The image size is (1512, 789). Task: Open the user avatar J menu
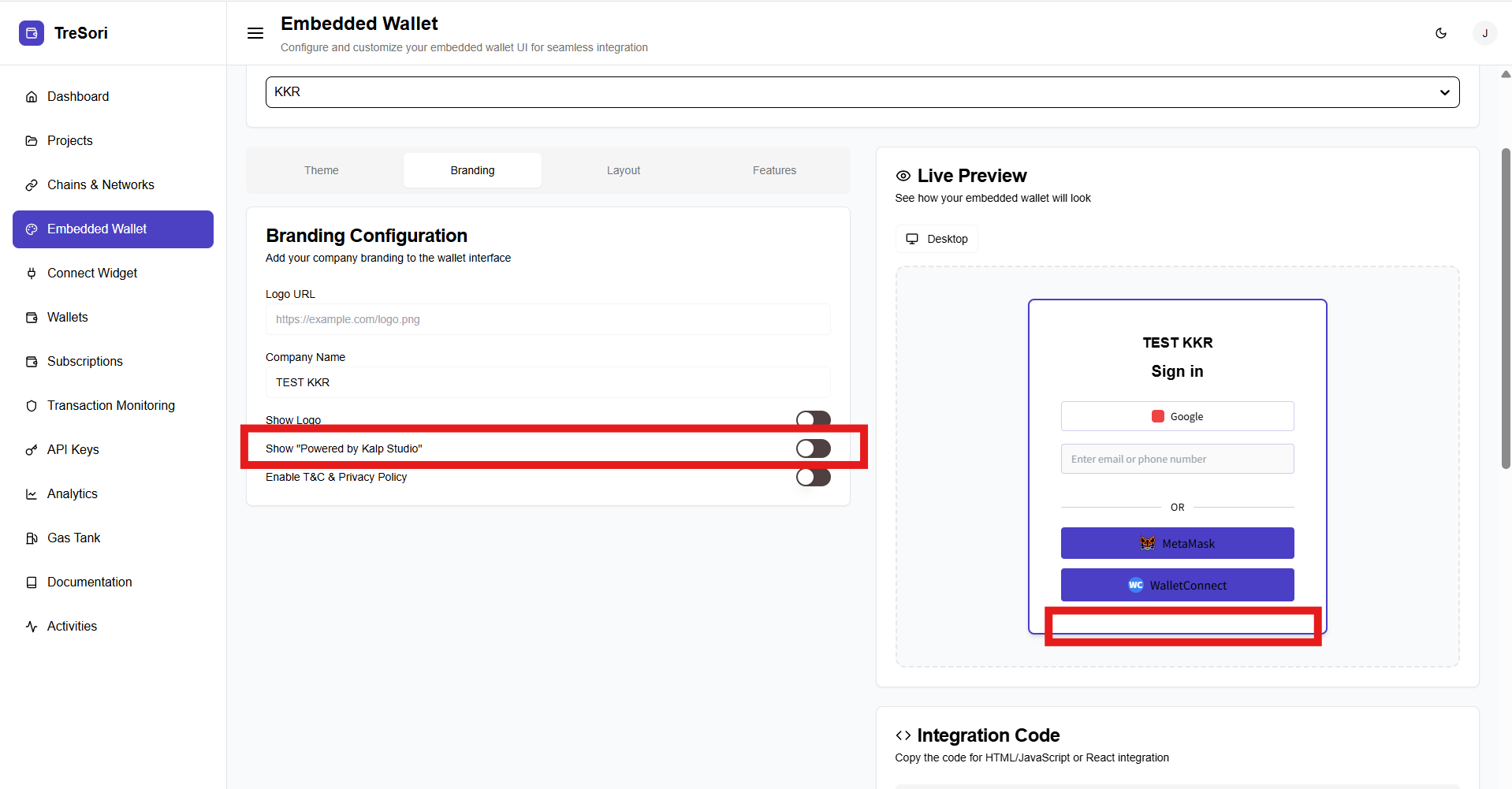1484,33
